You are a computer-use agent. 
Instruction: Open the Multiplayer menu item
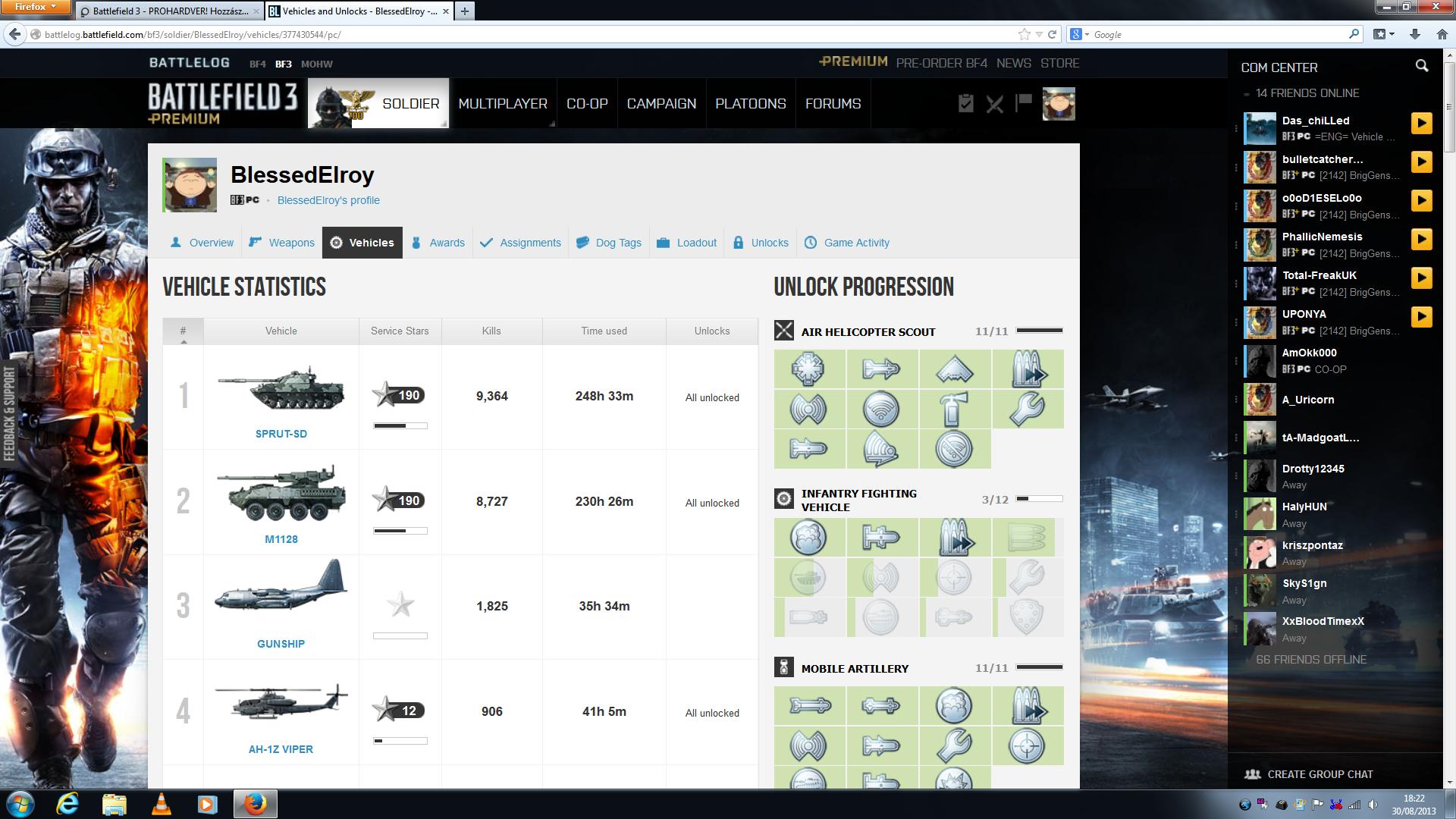point(503,103)
